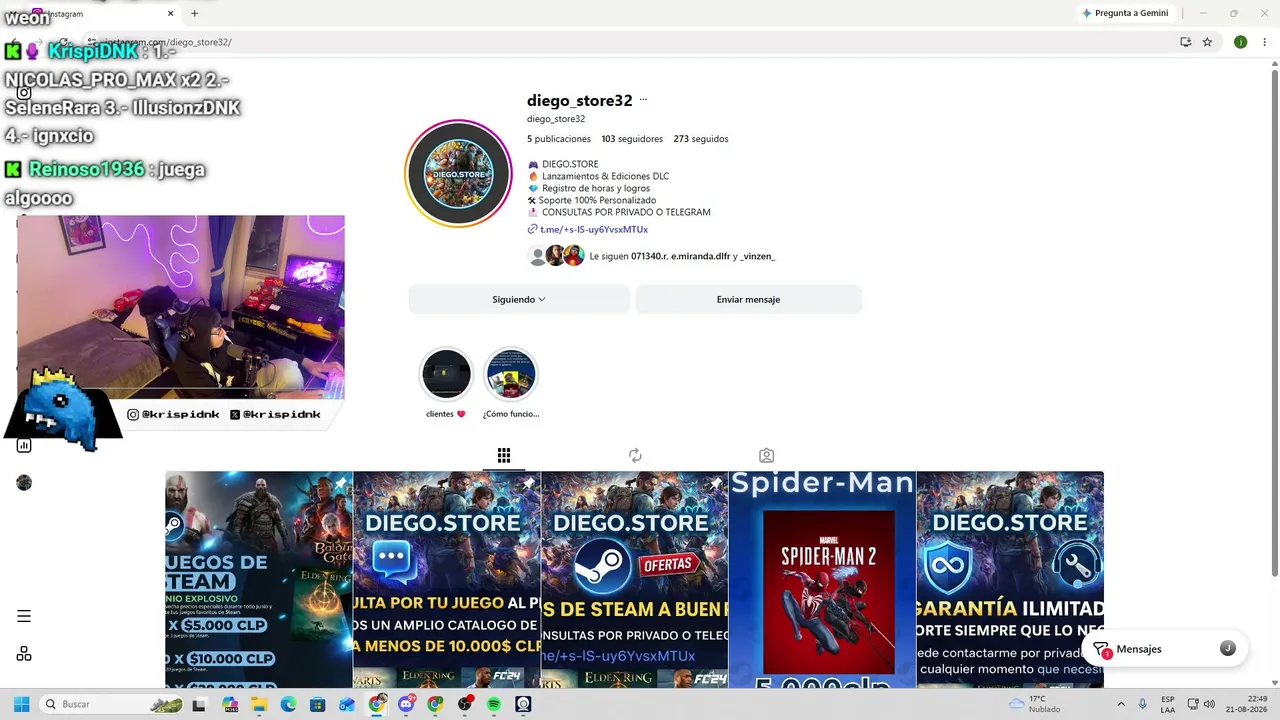The height and width of the screenshot is (720, 1280).
Task: Open Microsoft Edge from the taskbar
Action: [288, 704]
